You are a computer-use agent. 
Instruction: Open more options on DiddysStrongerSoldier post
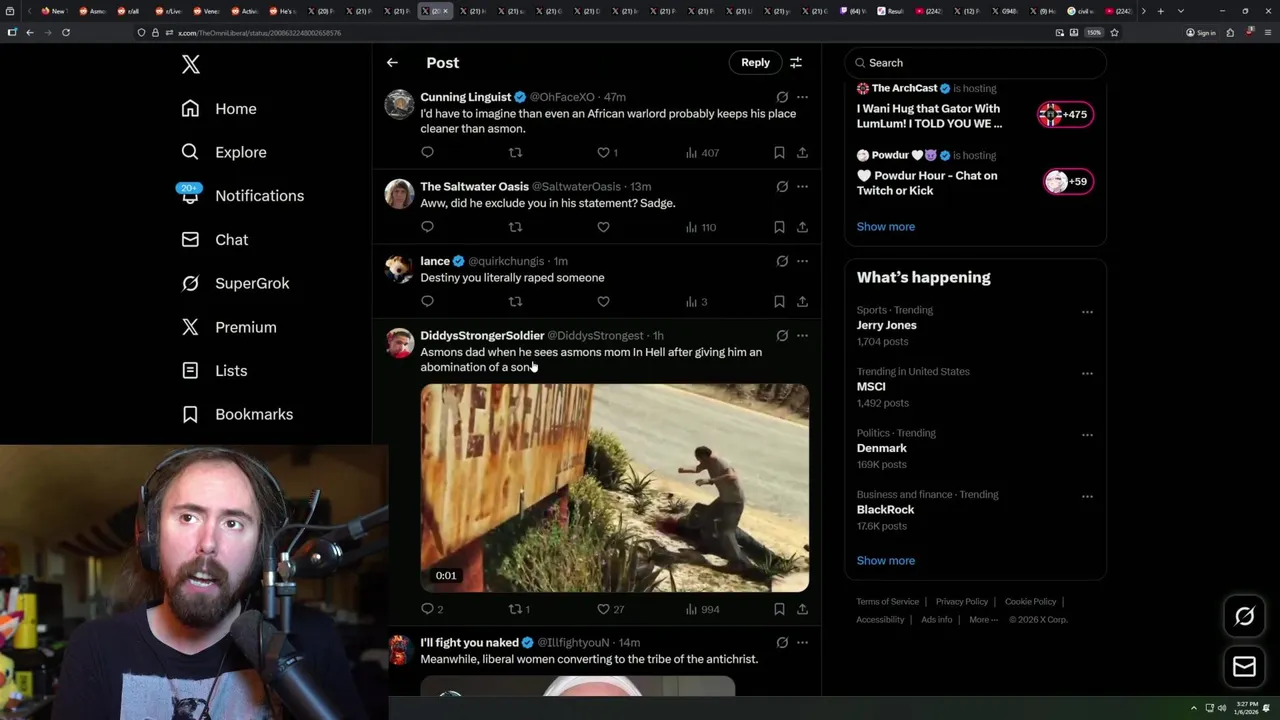(802, 335)
